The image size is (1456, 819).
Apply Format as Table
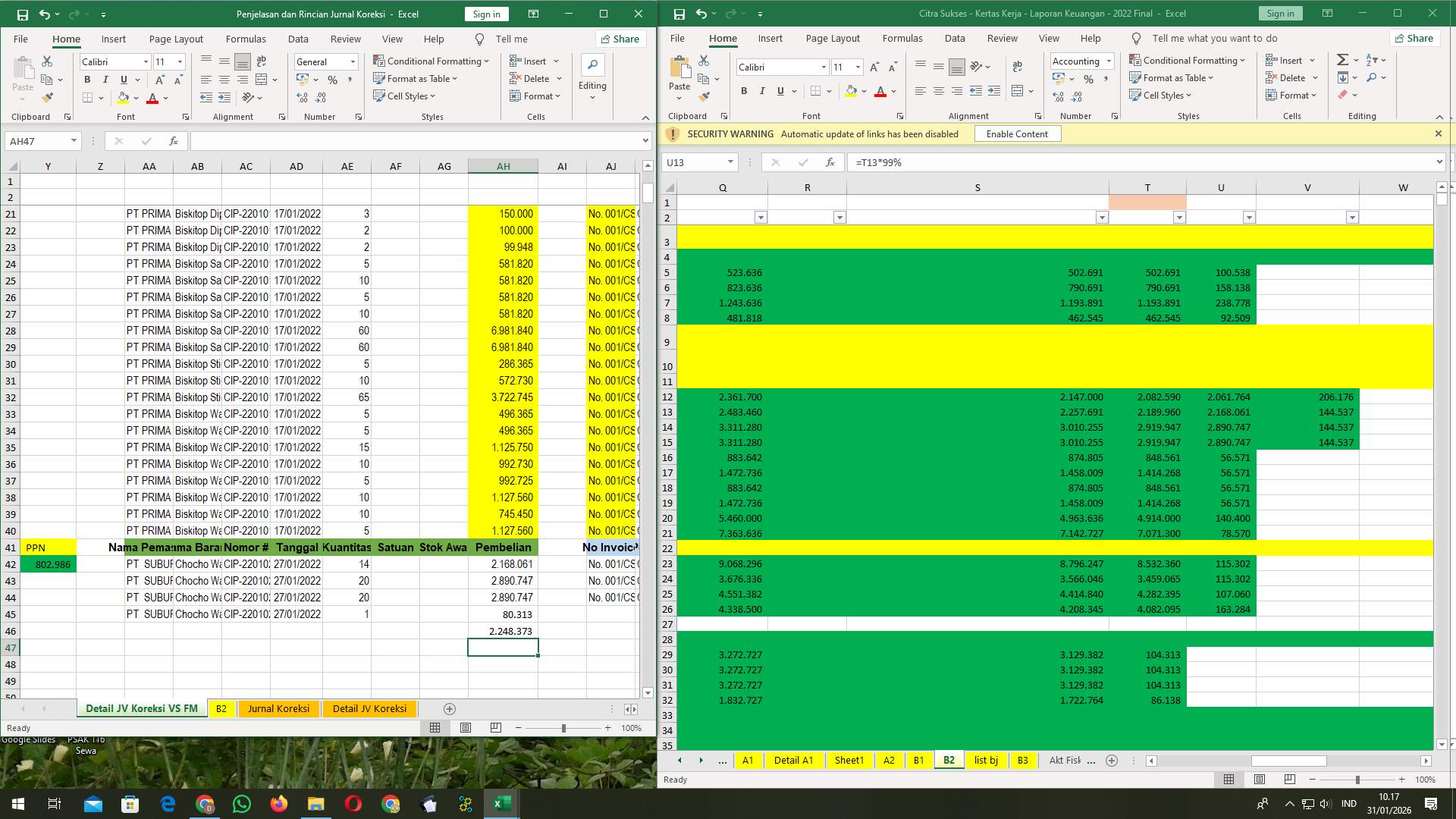point(415,78)
